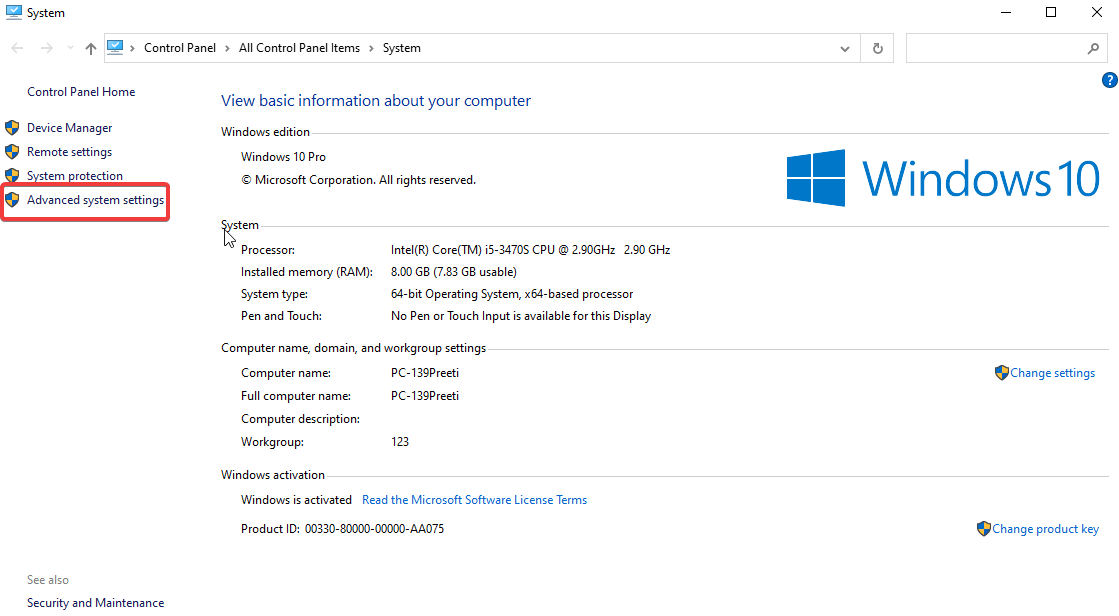1119x616 pixels.
Task: Navigate to All Control Panel Items breadcrumb
Action: coord(300,48)
